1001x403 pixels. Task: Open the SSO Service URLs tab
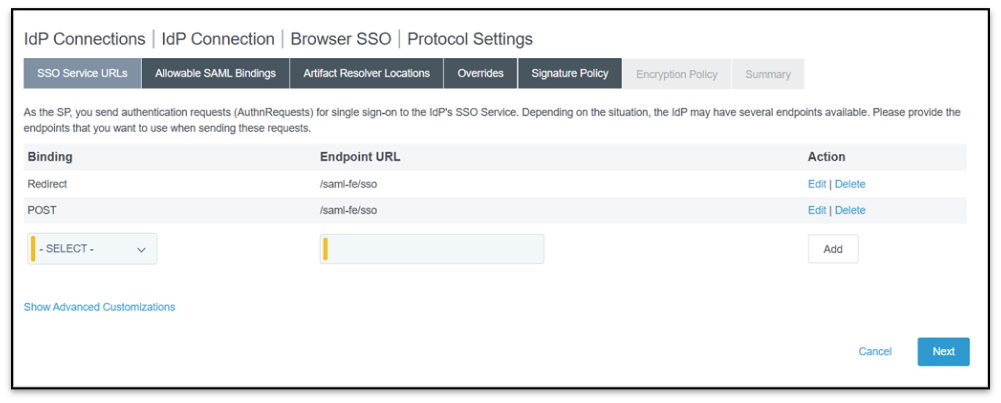coord(82,74)
